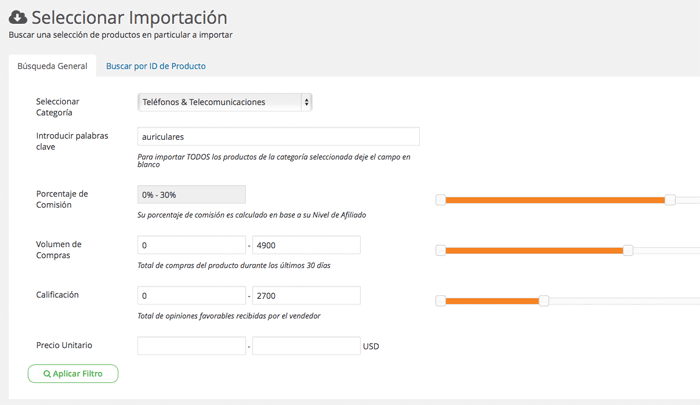Expand the Seleccionar Categoría dropdown
The image size is (700, 405).
coord(225,102)
